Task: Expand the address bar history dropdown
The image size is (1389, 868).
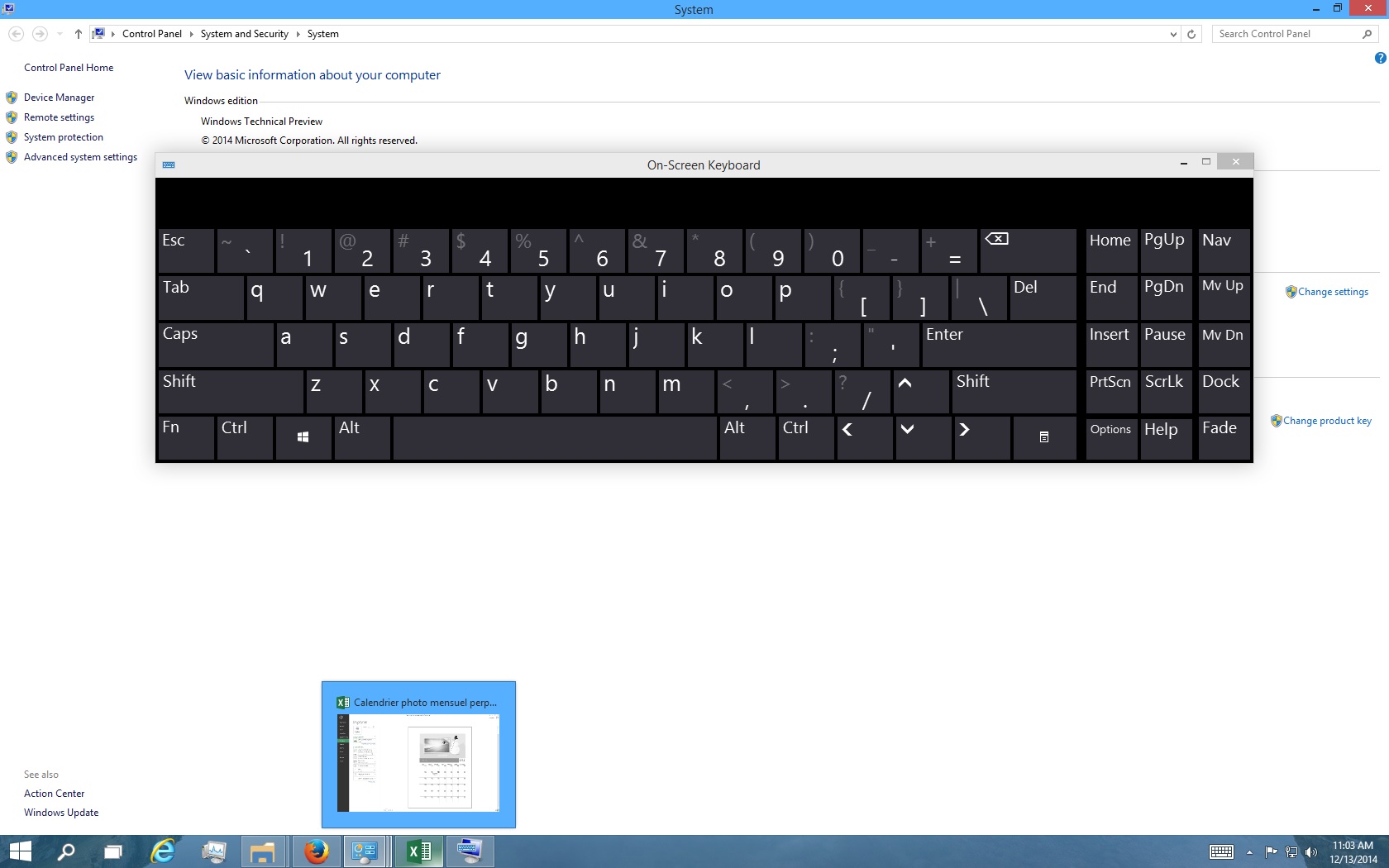Action: [x=1173, y=34]
